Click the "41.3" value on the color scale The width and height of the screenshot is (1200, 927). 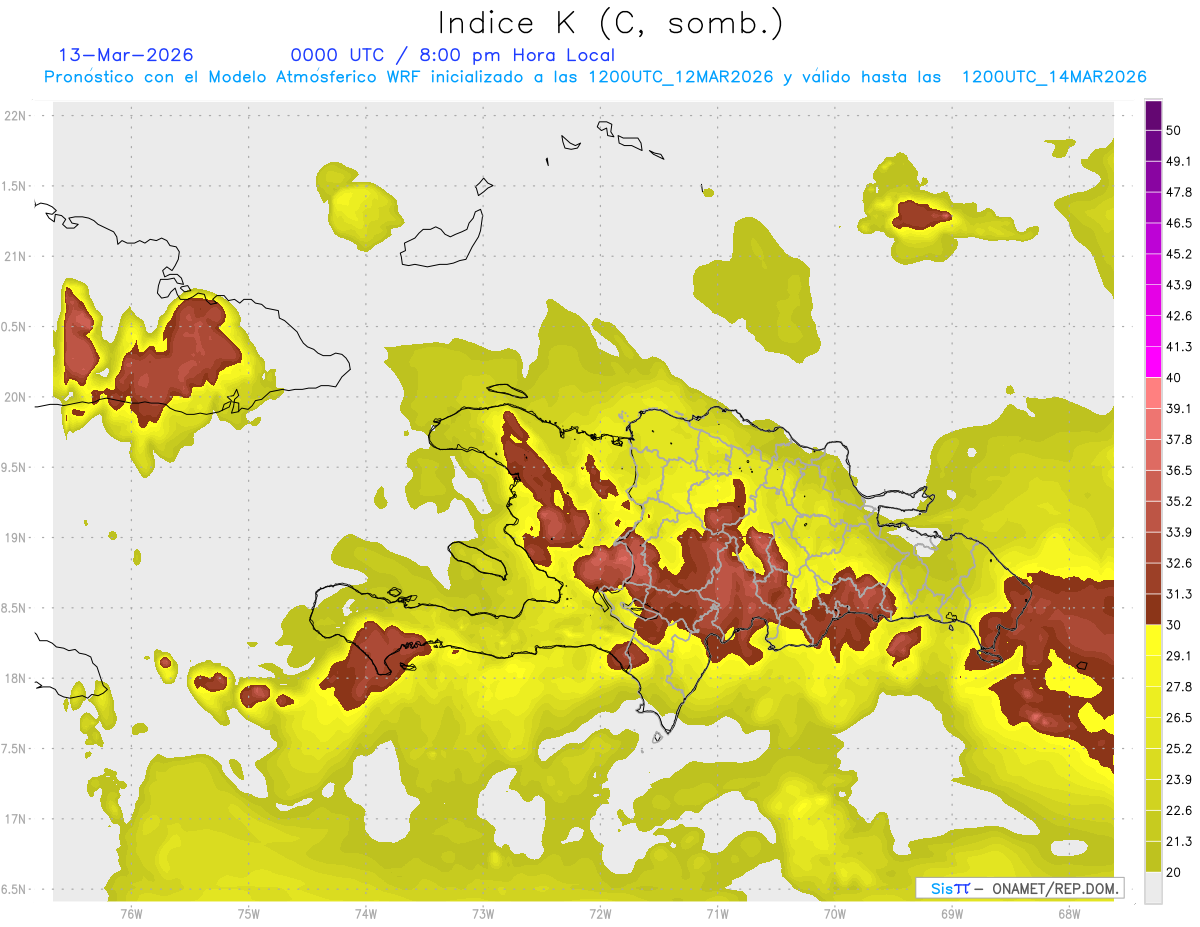coord(1179,347)
